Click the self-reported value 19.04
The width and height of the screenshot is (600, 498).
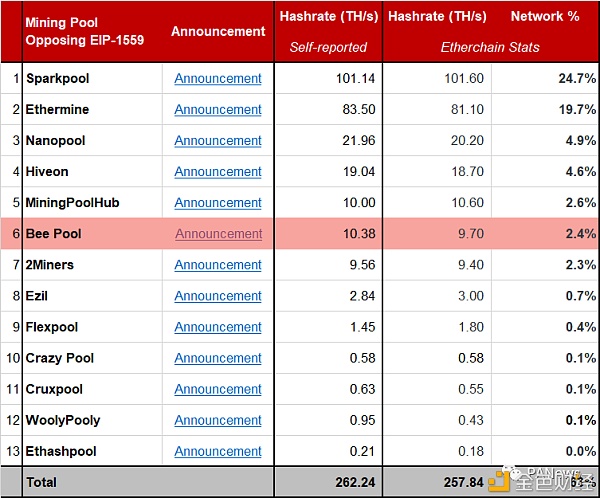point(359,171)
